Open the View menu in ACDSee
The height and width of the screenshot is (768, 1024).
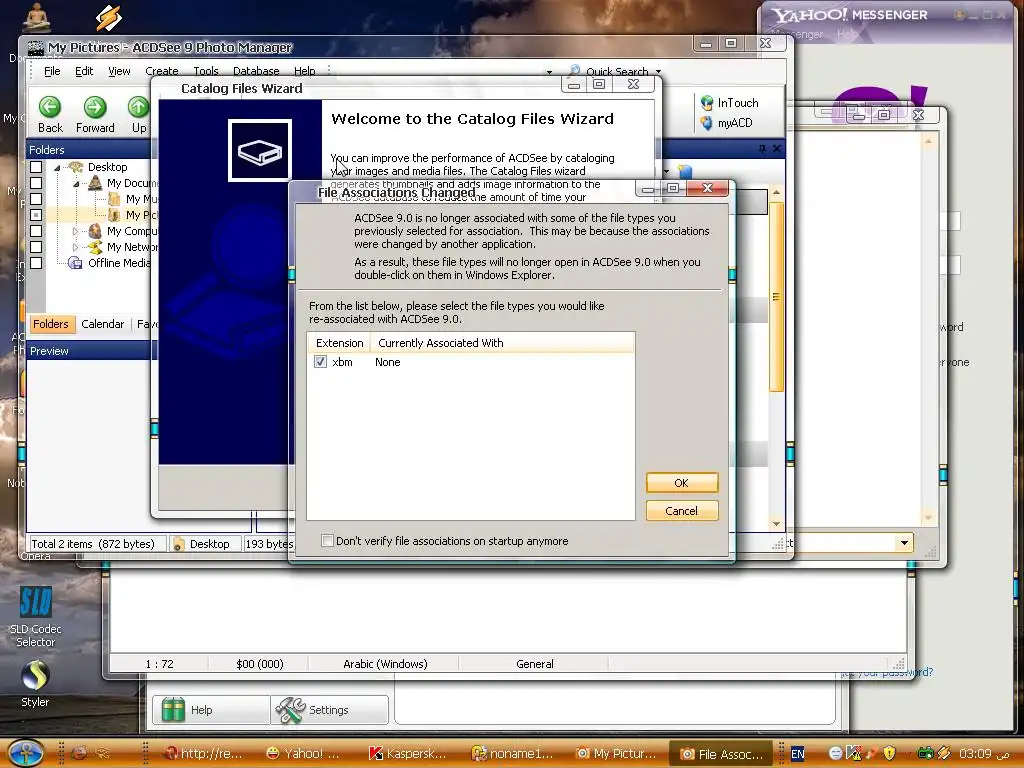pyautogui.click(x=119, y=71)
